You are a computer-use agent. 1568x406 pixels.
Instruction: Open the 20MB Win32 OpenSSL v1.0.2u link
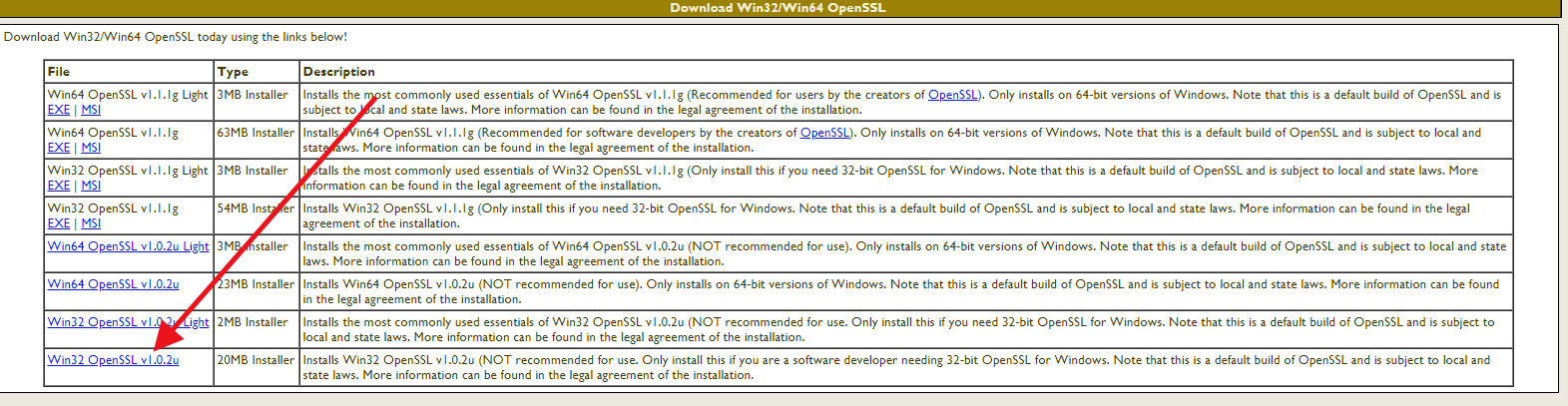[114, 360]
